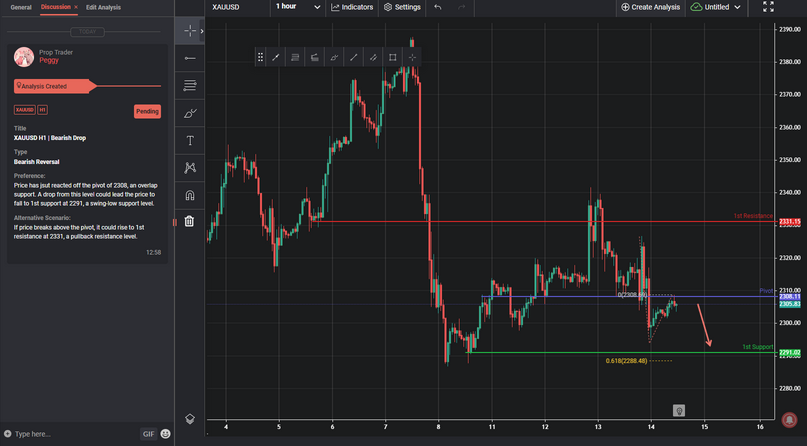The height and width of the screenshot is (446, 807).
Task: Select the 1st Resistance red line label
Action: pos(753,216)
